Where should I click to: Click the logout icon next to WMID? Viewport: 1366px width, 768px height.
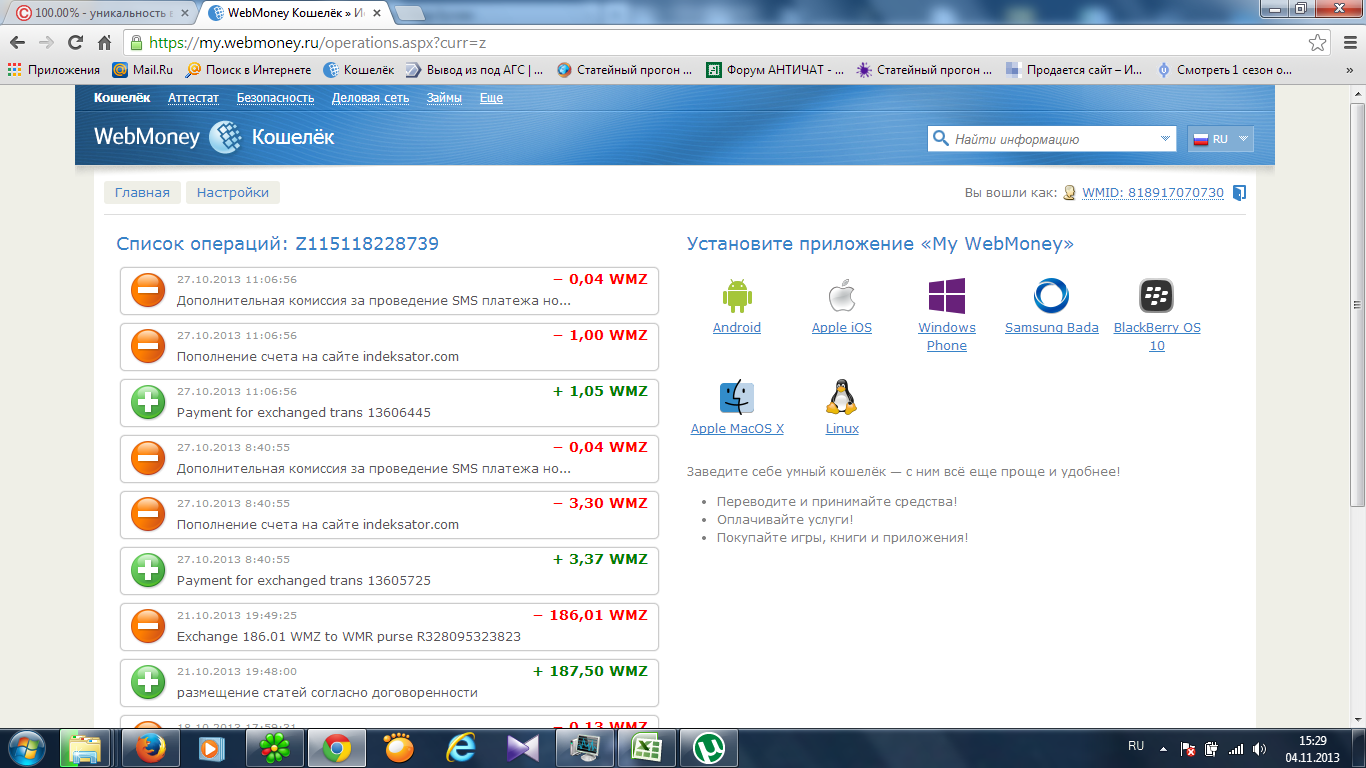tap(1239, 193)
